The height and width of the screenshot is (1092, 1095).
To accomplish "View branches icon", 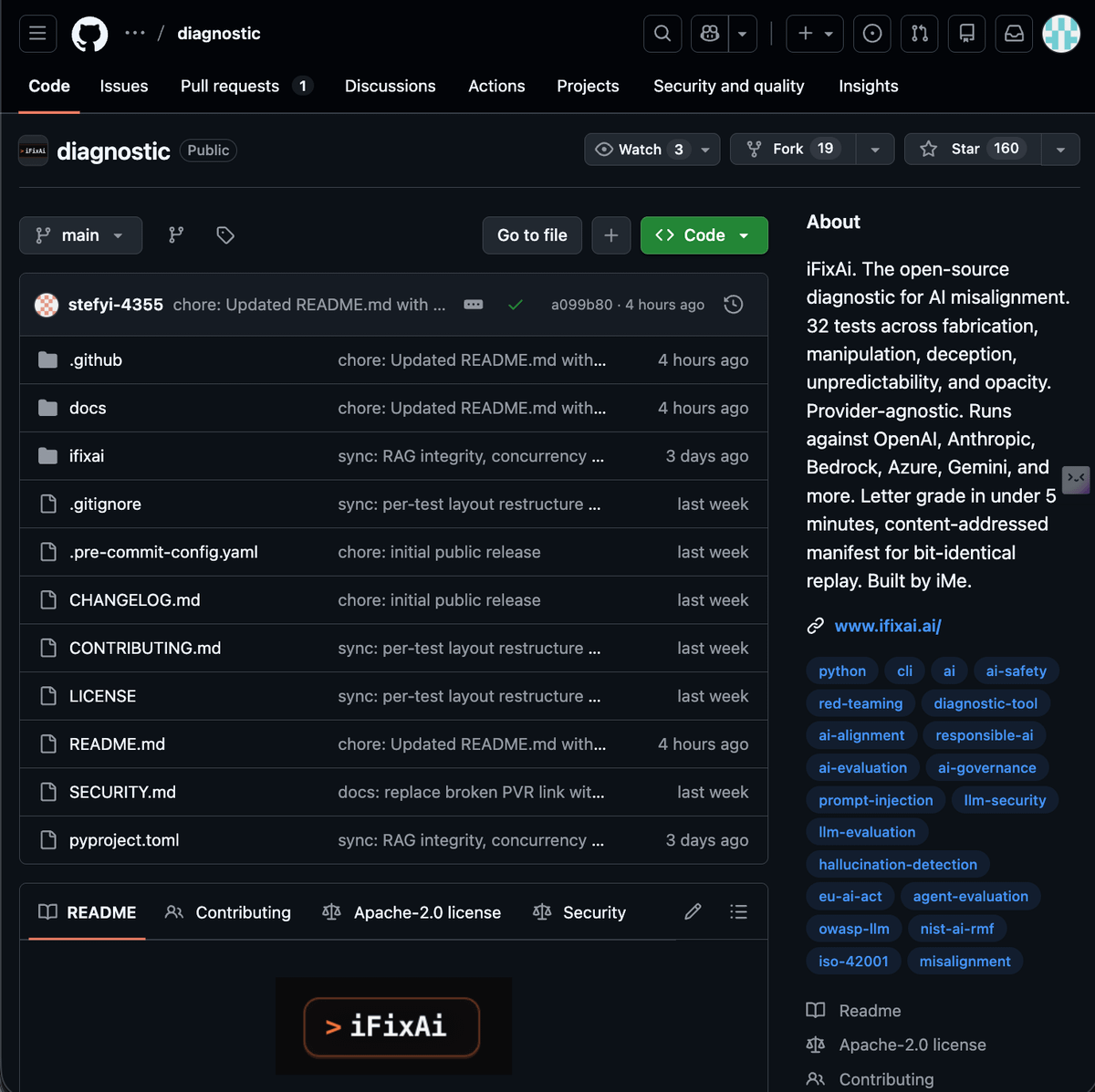I will coord(176,235).
